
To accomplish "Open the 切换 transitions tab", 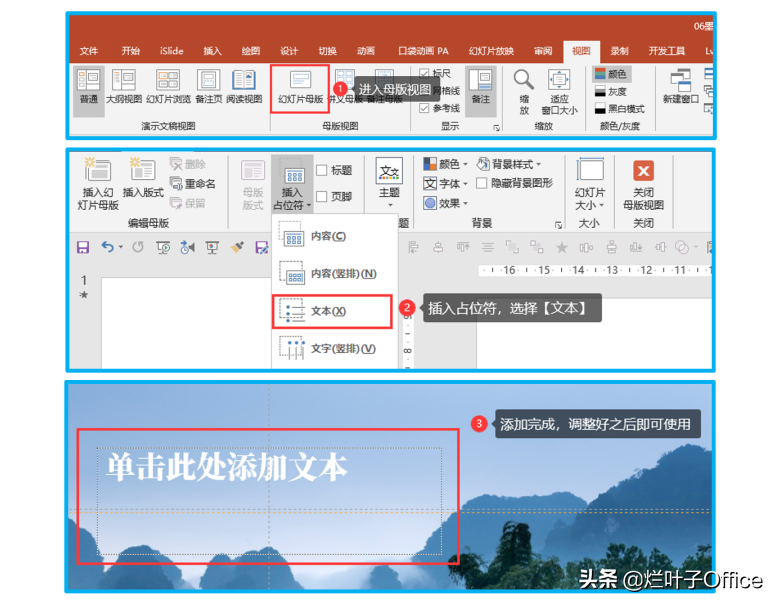I will tap(327, 51).
